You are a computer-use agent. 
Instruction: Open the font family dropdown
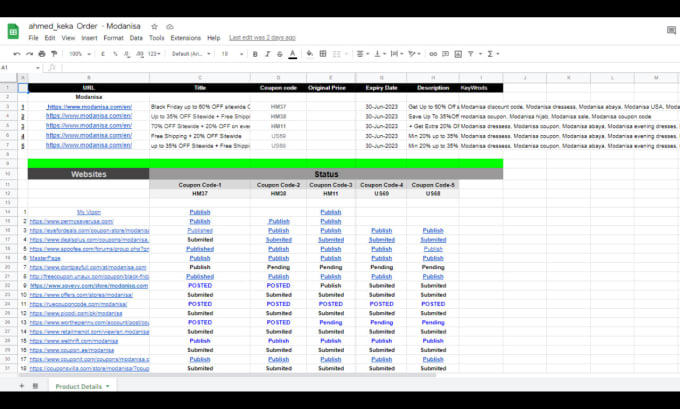pos(191,54)
